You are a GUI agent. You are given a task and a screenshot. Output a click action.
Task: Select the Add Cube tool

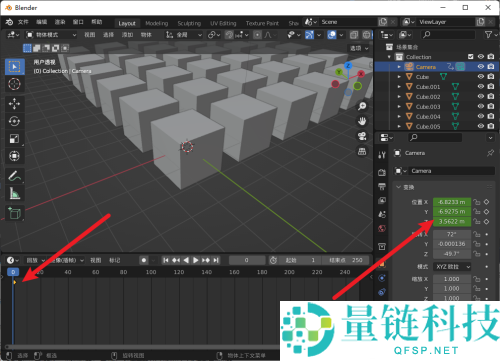point(14,213)
